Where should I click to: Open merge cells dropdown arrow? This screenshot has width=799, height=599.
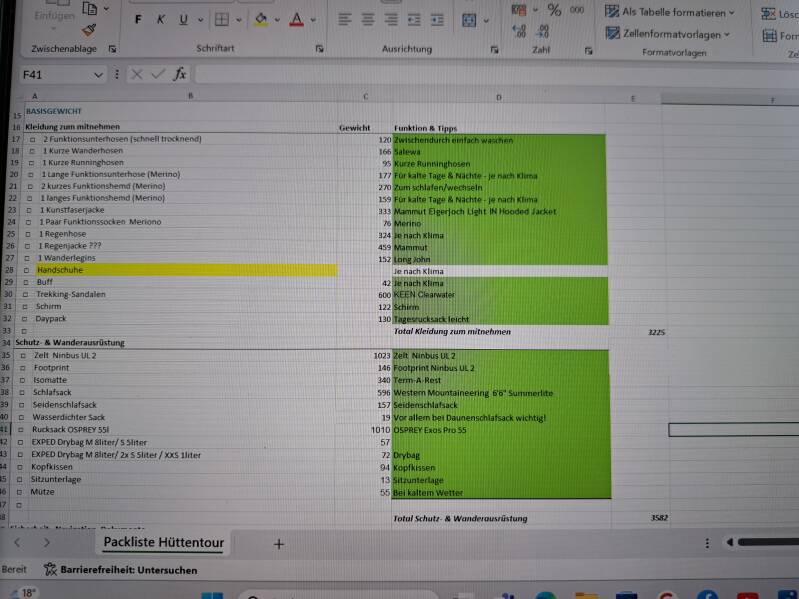pyautogui.click(x=486, y=21)
